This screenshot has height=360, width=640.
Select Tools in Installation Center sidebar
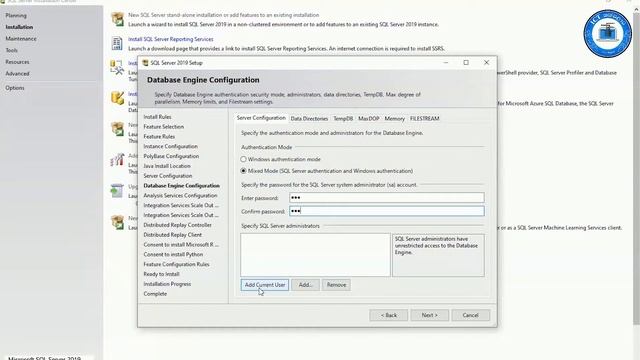tap(11, 50)
